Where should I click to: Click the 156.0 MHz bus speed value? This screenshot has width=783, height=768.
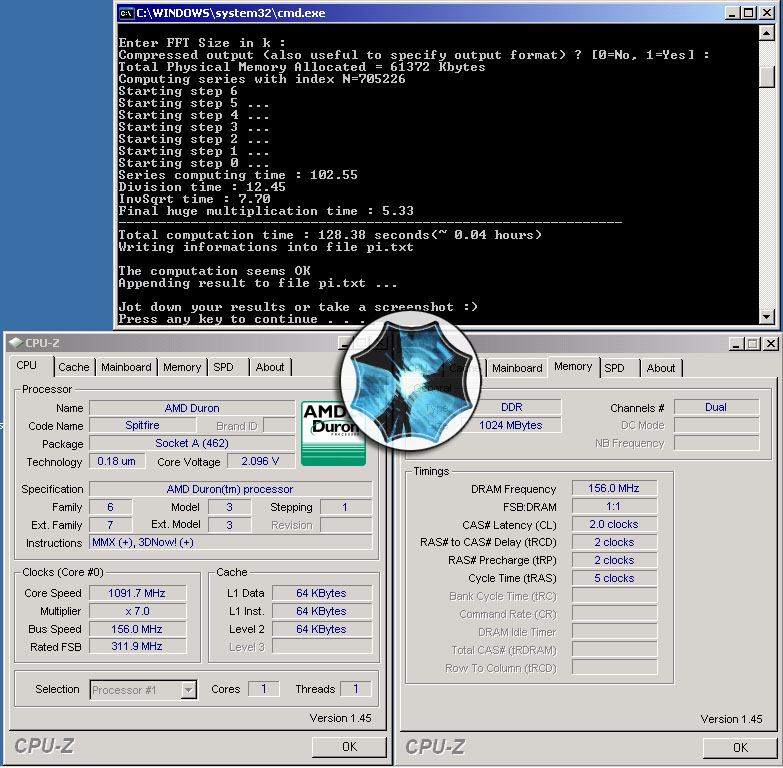pos(137,629)
